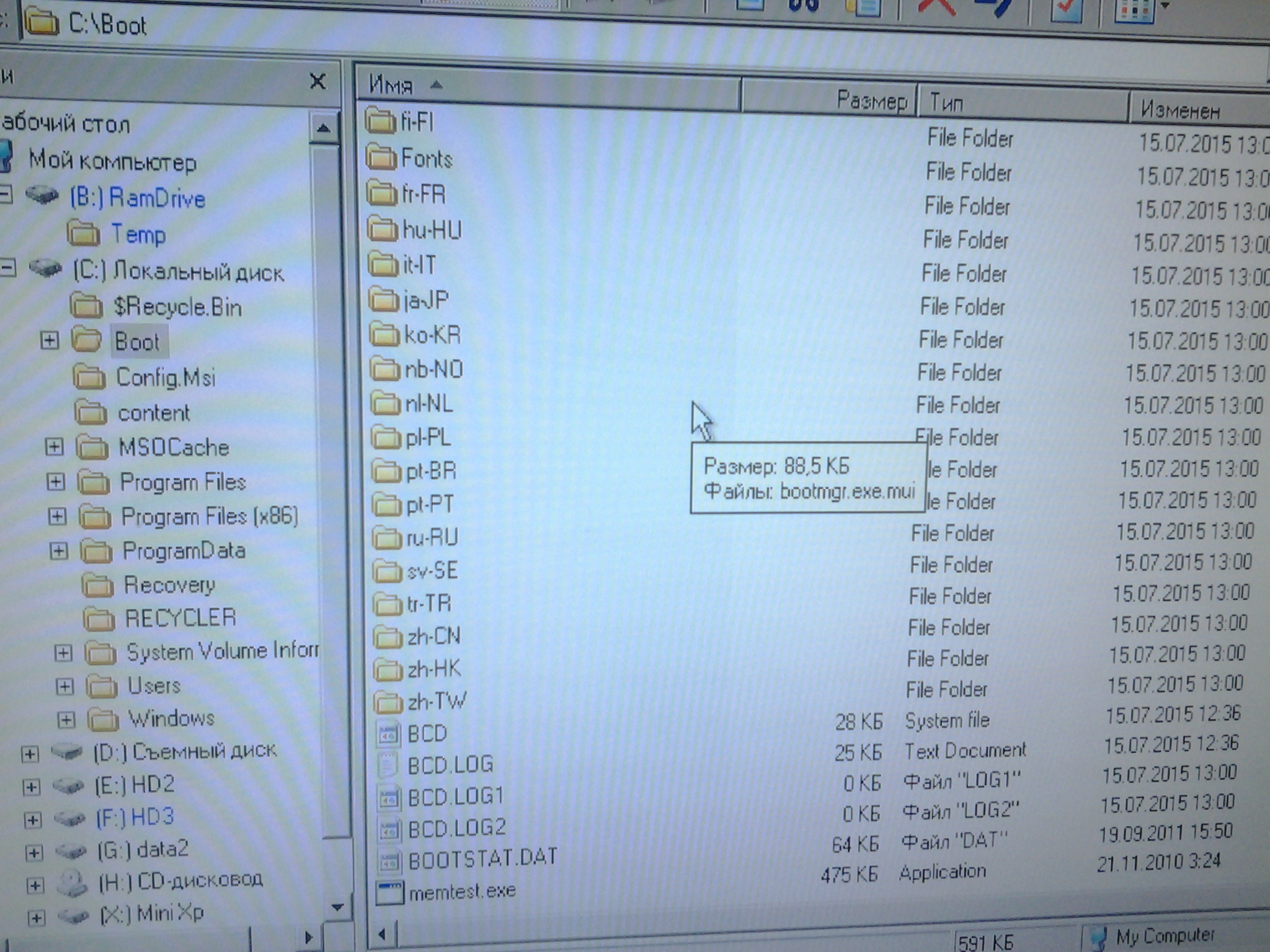Sort the list by the Изменен column
This screenshot has height=952, width=1270.
point(1199,110)
